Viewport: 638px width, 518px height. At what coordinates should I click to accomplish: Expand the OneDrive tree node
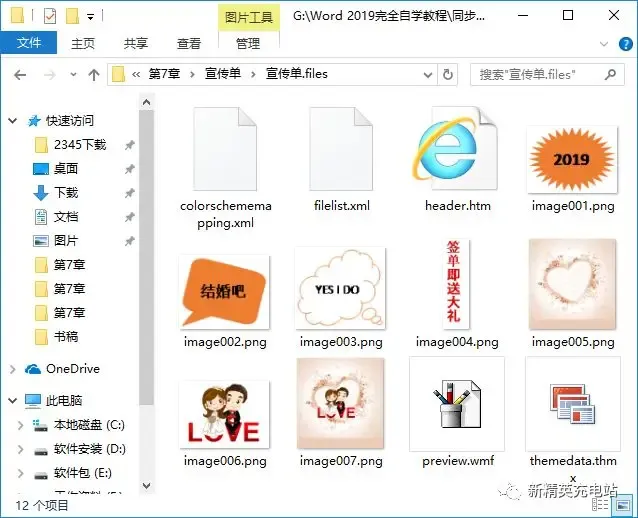tap(13, 369)
